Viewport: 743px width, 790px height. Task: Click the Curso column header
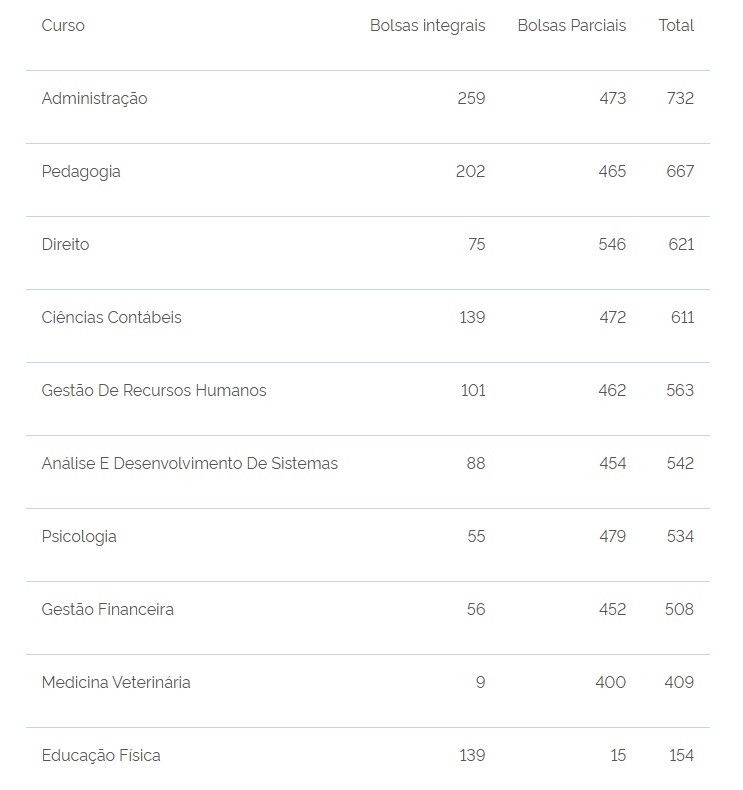pyautogui.click(x=63, y=26)
